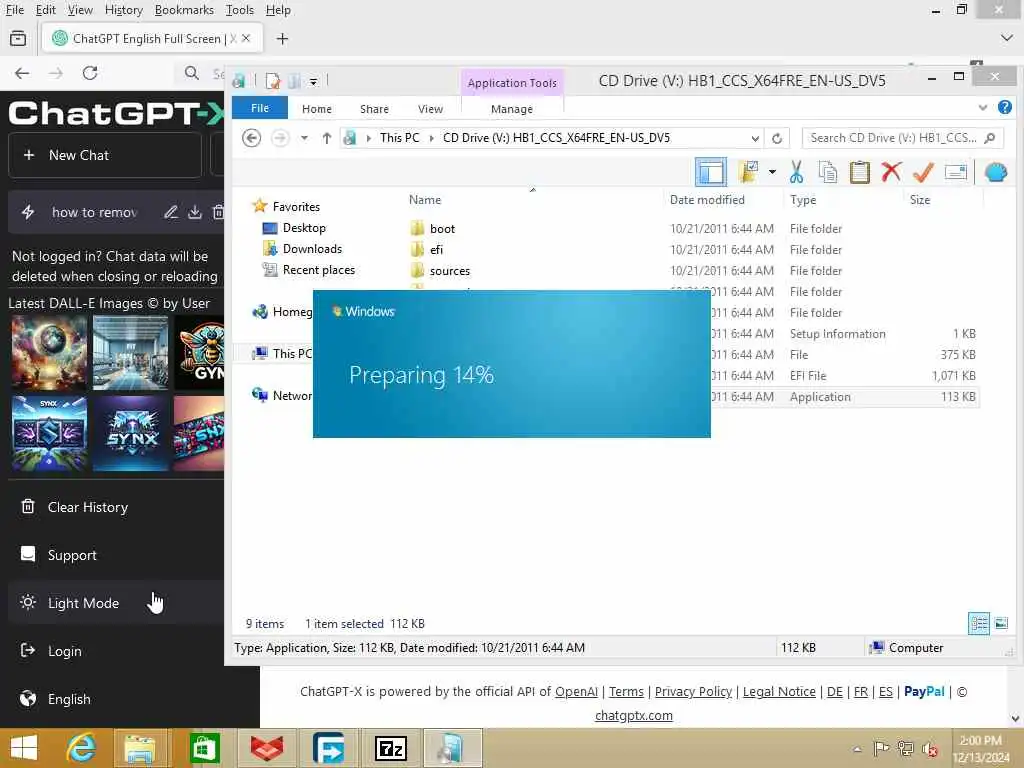This screenshot has width=1024, height=768.
Task: Open the planet DALL-E image thumbnail
Action: pyautogui.click(x=49, y=353)
